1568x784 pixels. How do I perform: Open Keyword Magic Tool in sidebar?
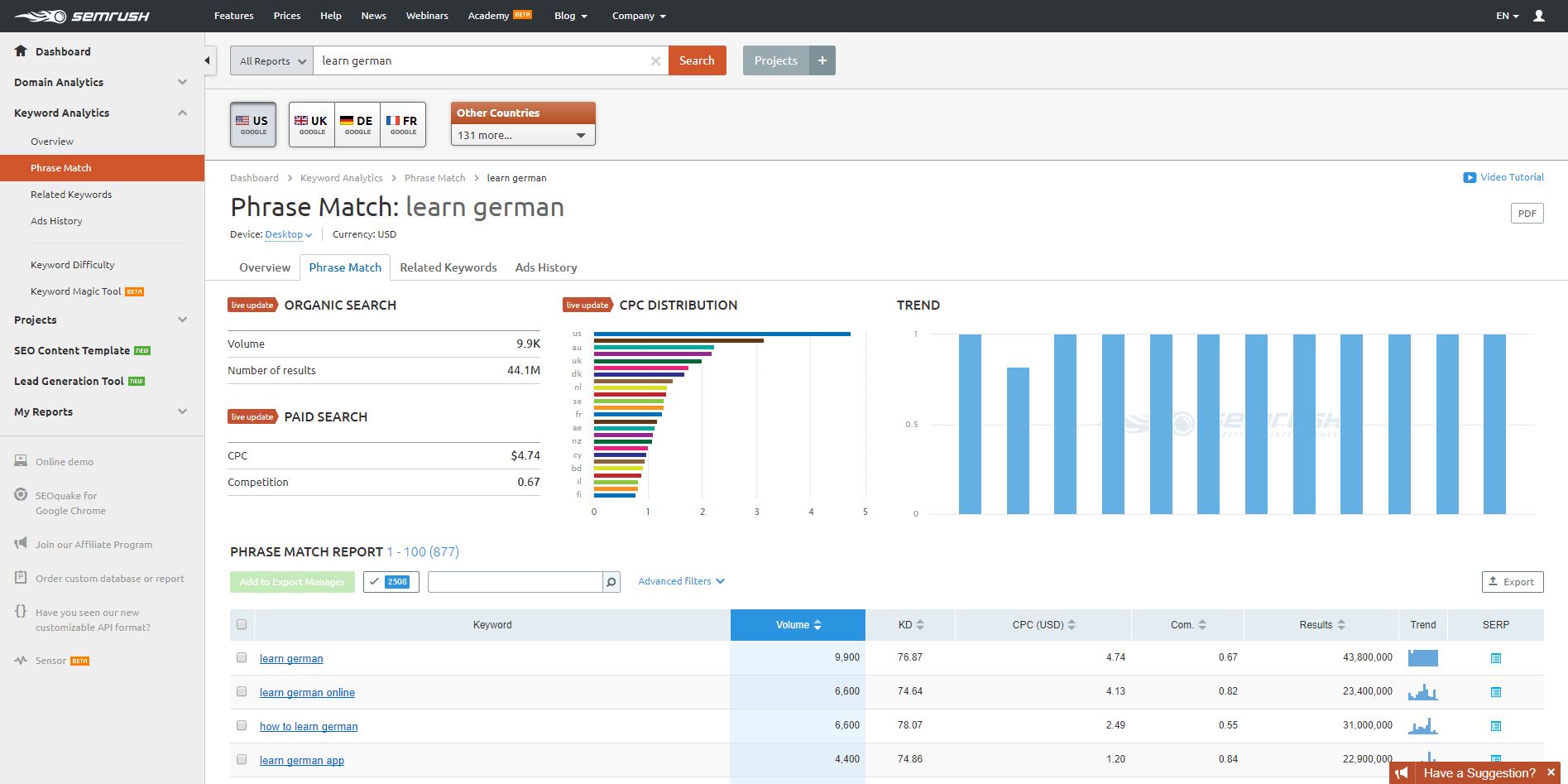[76, 291]
